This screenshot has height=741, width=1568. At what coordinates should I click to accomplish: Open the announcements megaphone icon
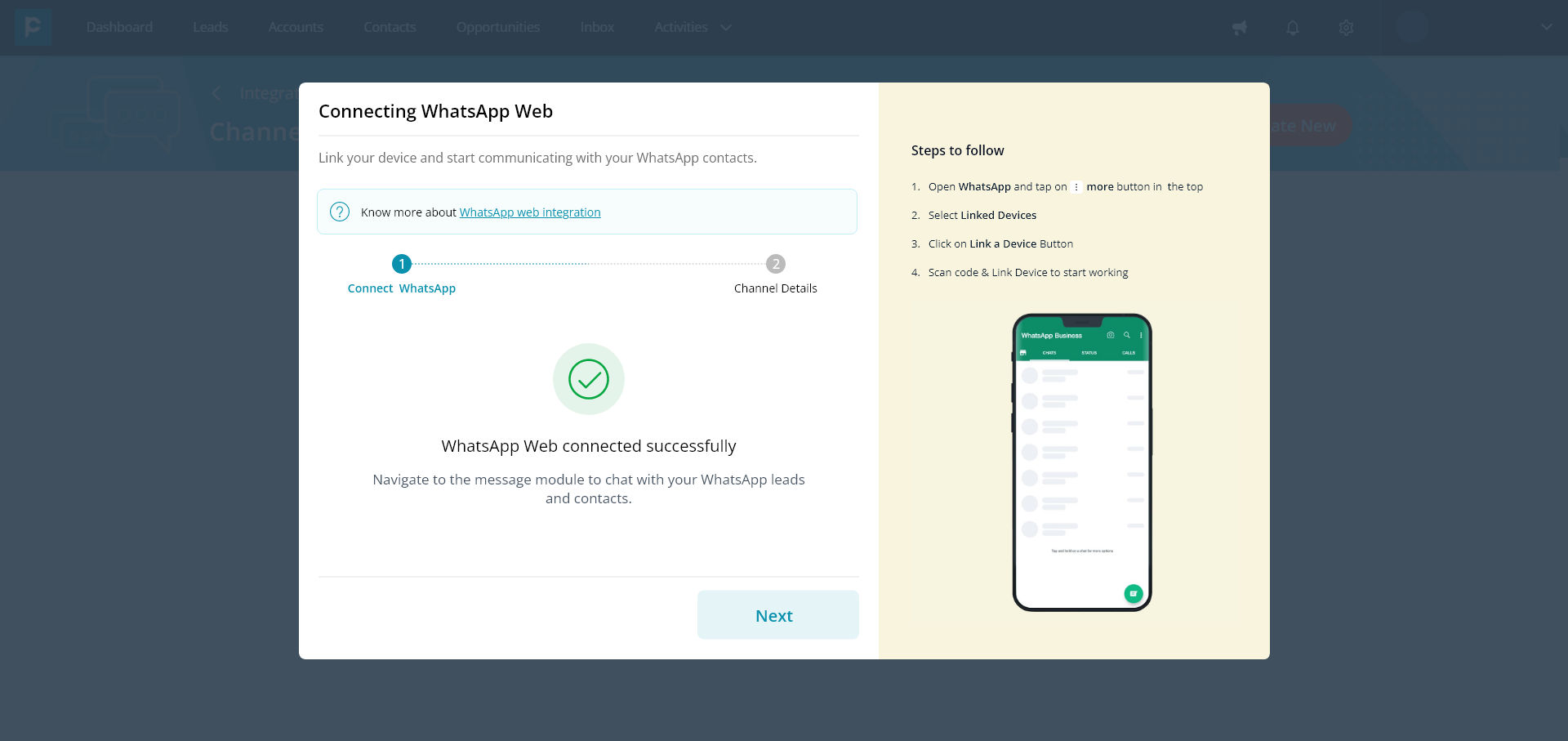1240,28
